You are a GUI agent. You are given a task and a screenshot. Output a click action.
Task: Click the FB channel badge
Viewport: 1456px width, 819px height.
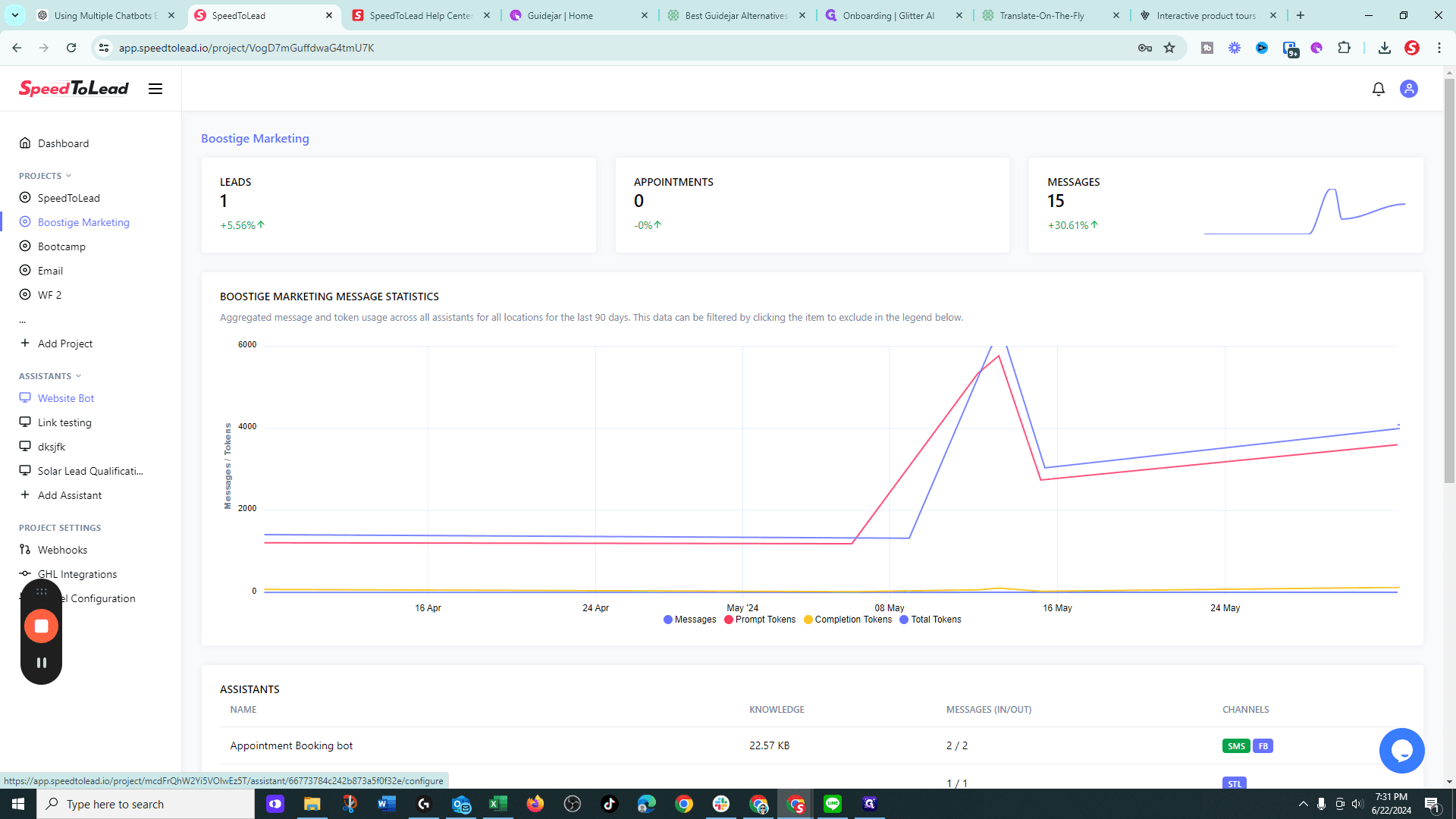pyautogui.click(x=1263, y=746)
